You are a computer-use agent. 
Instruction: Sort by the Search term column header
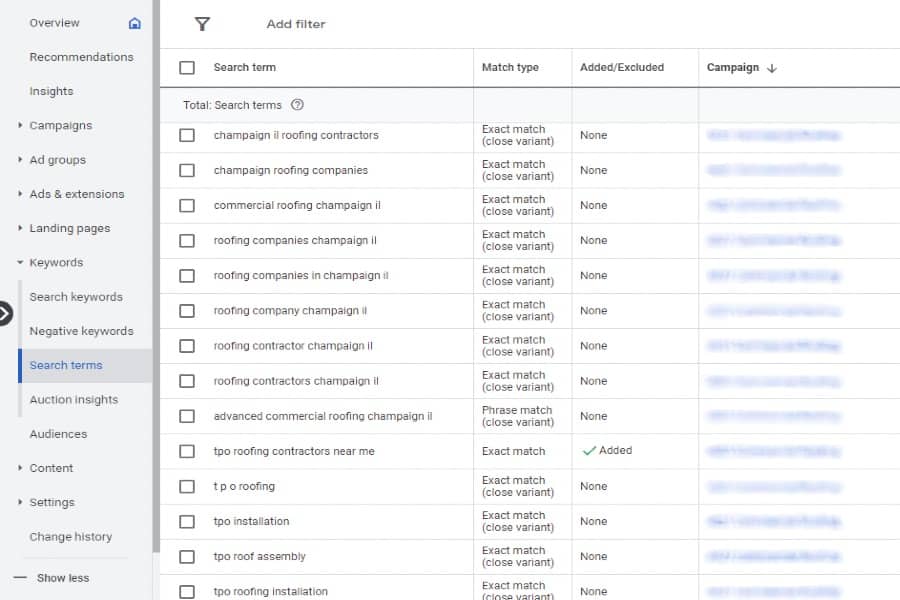245,67
